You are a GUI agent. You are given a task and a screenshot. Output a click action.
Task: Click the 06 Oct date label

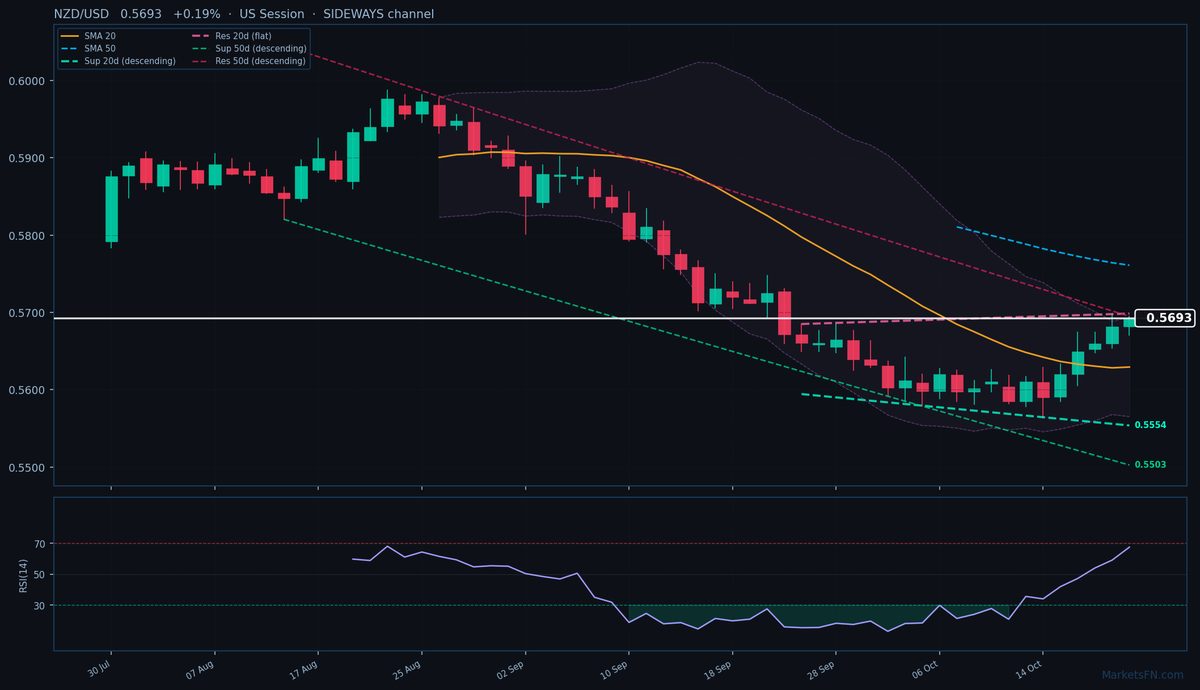pos(927,668)
